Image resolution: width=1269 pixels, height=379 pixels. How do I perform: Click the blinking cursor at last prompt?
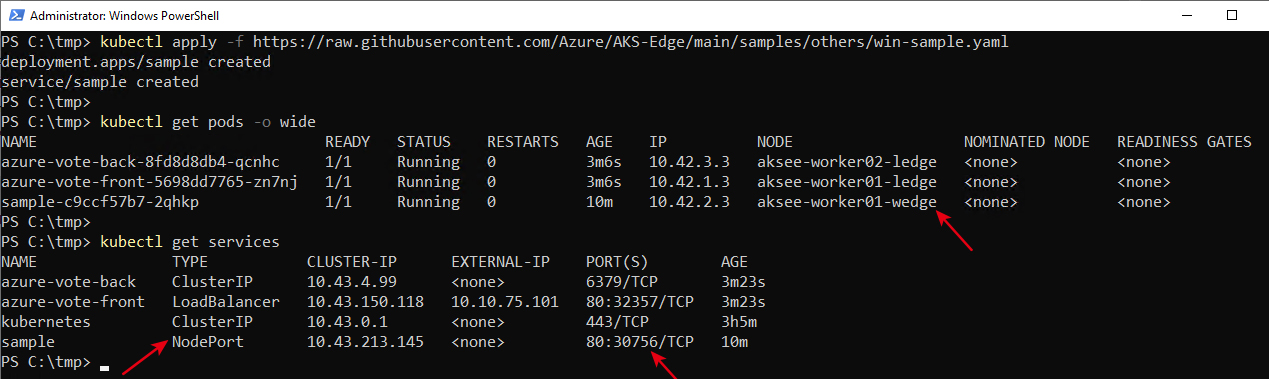point(104,367)
